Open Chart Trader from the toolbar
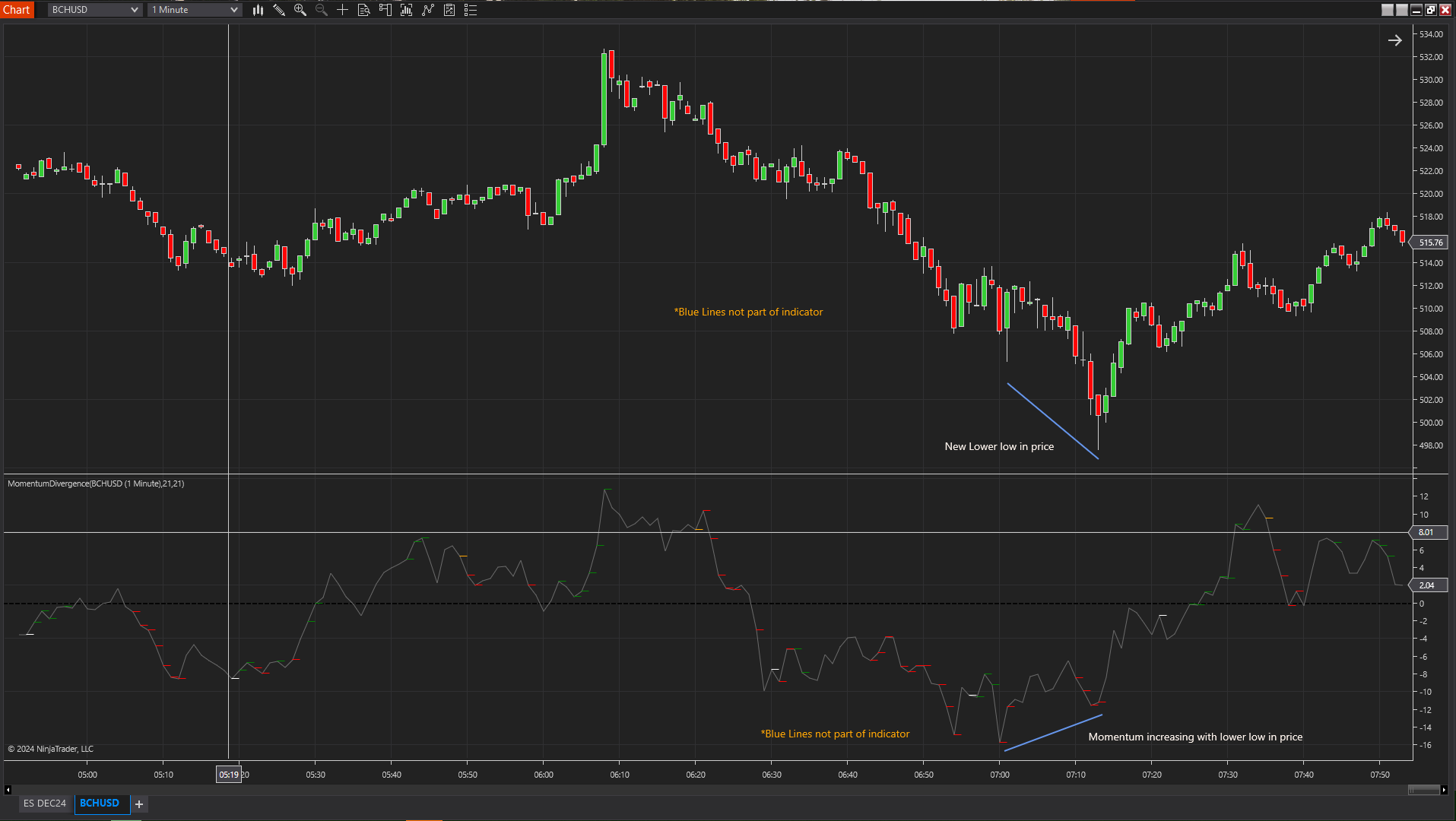 (x=385, y=10)
